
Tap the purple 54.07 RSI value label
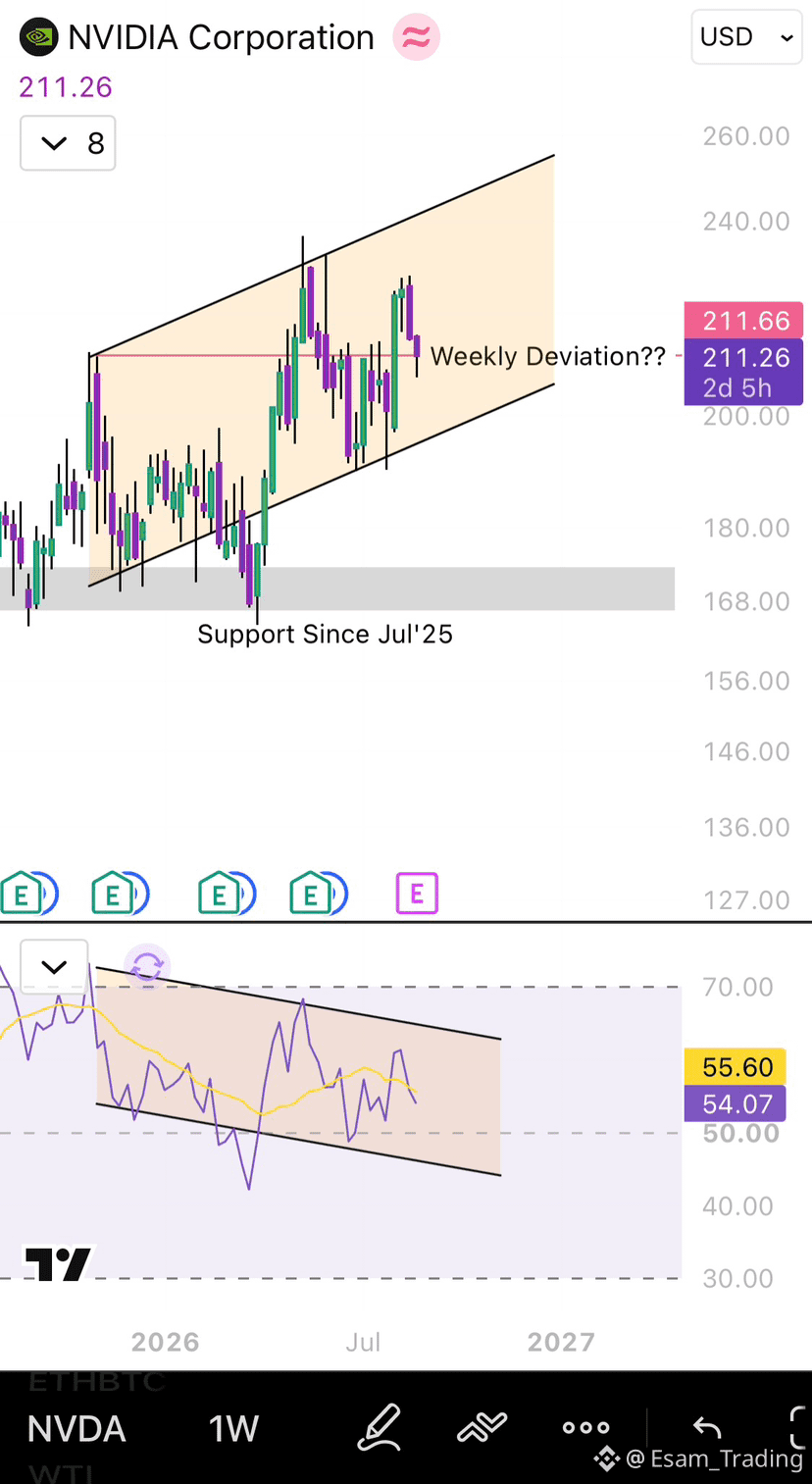click(x=735, y=1104)
